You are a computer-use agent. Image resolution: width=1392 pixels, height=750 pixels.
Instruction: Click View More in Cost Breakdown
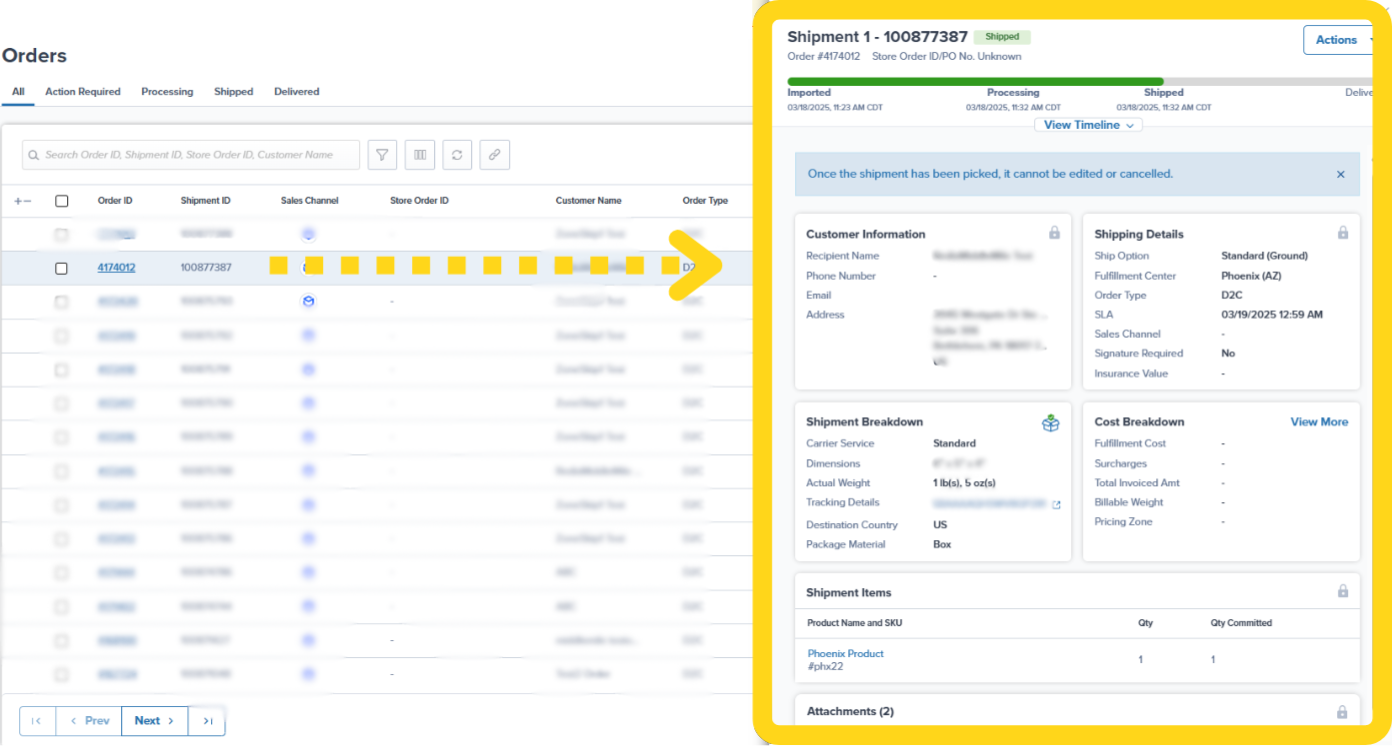point(1319,422)
